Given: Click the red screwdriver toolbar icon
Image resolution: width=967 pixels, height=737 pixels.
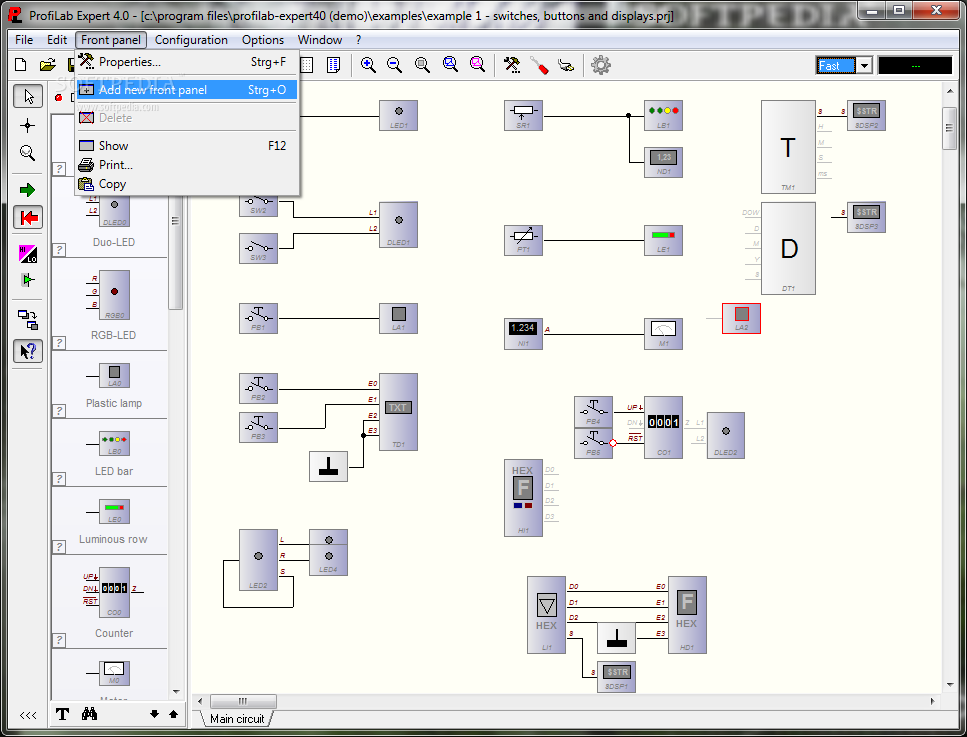Looking at the screenshot, I should [x=539, y=65].
